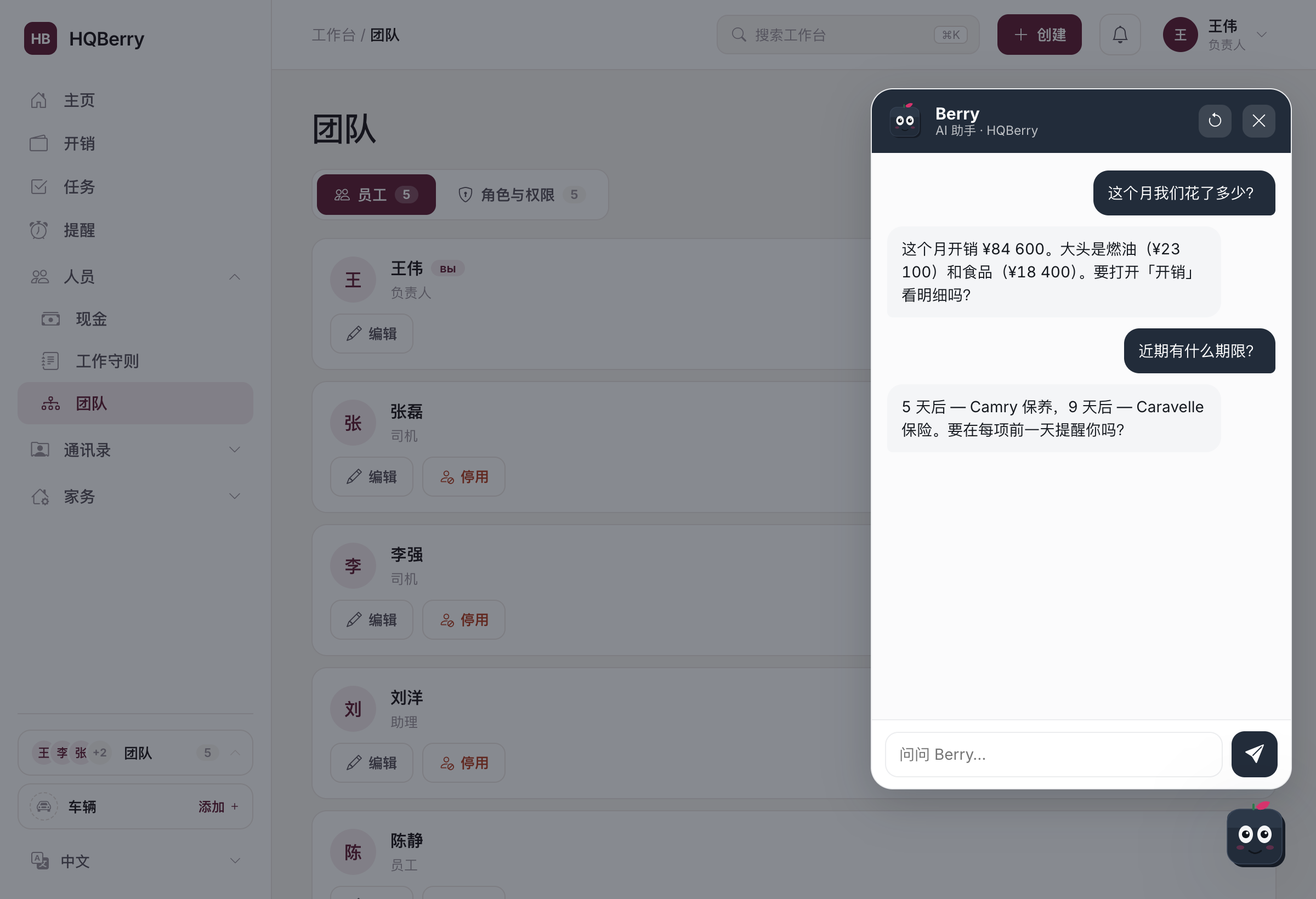Expand the 家务 section chevron
Screen dimensions: 1316x899
pyautogui.click(x=235, y=496)
